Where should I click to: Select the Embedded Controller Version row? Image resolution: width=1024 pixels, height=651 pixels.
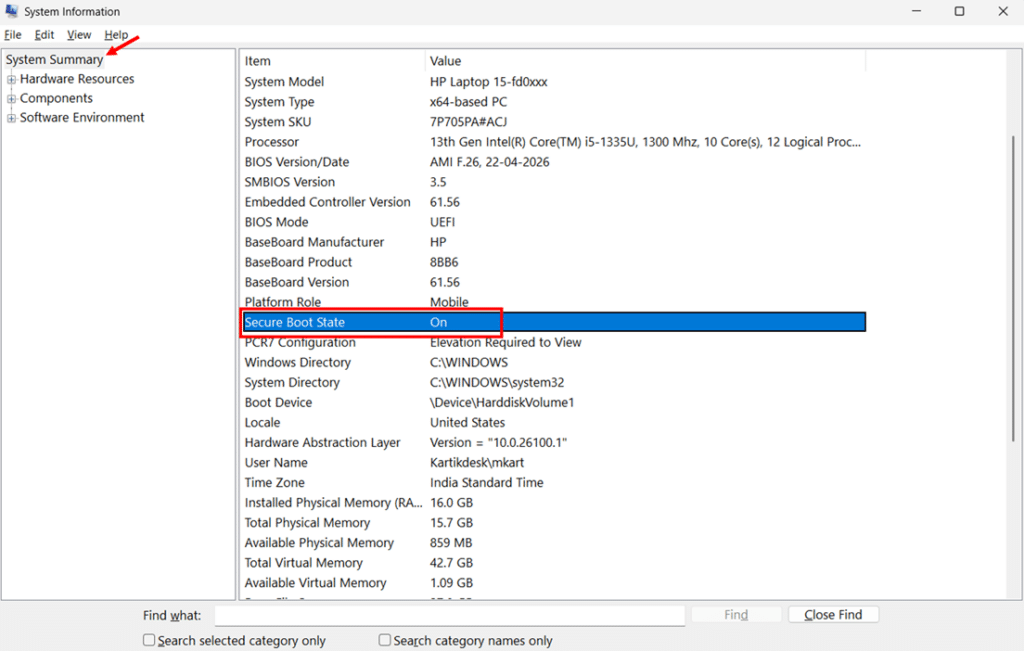click(x=553, y=202)
